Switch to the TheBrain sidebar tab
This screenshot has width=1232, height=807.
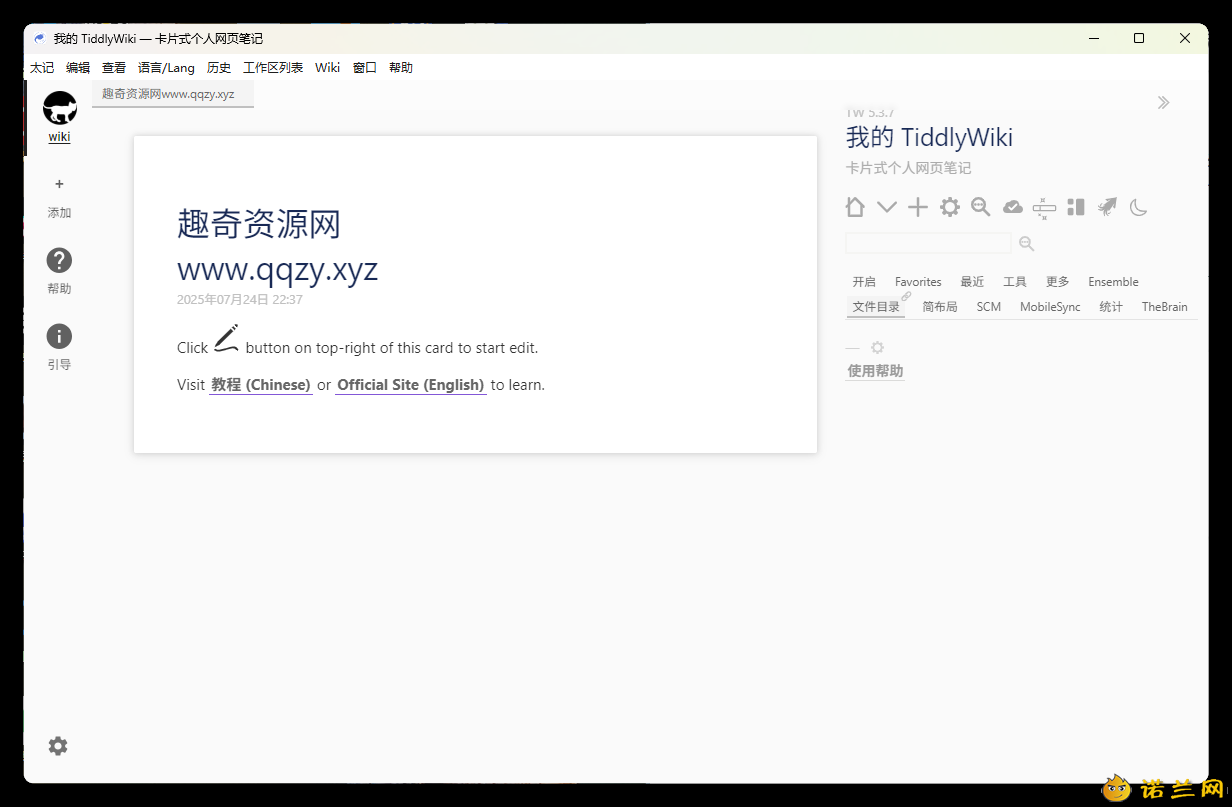click(x=1165, y=307)
